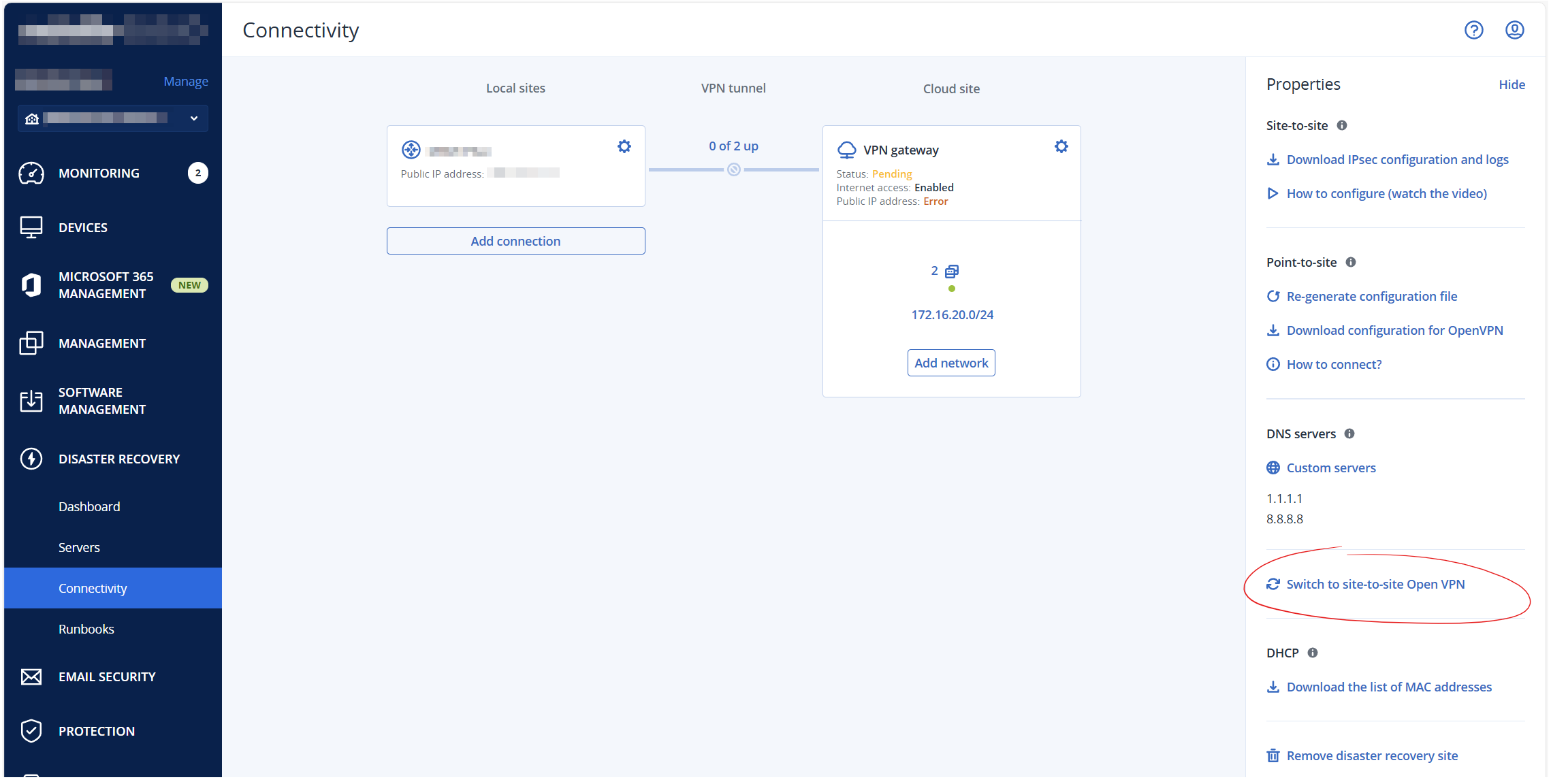The height and width of the screenshot is (784, 1551).
Task: Click the Add network button
Action: (951, 363)
